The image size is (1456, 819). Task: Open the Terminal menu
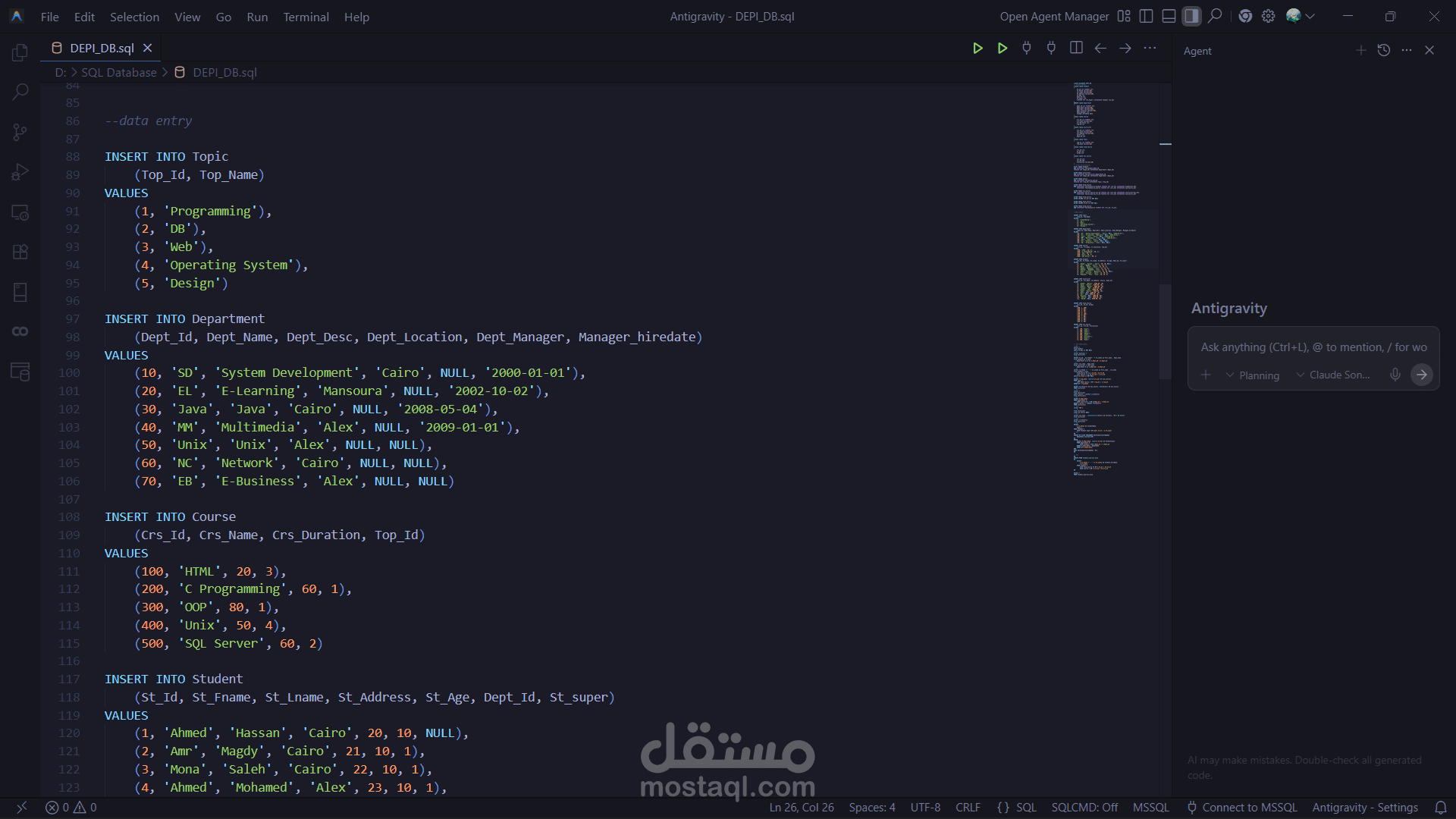(306, 17)
